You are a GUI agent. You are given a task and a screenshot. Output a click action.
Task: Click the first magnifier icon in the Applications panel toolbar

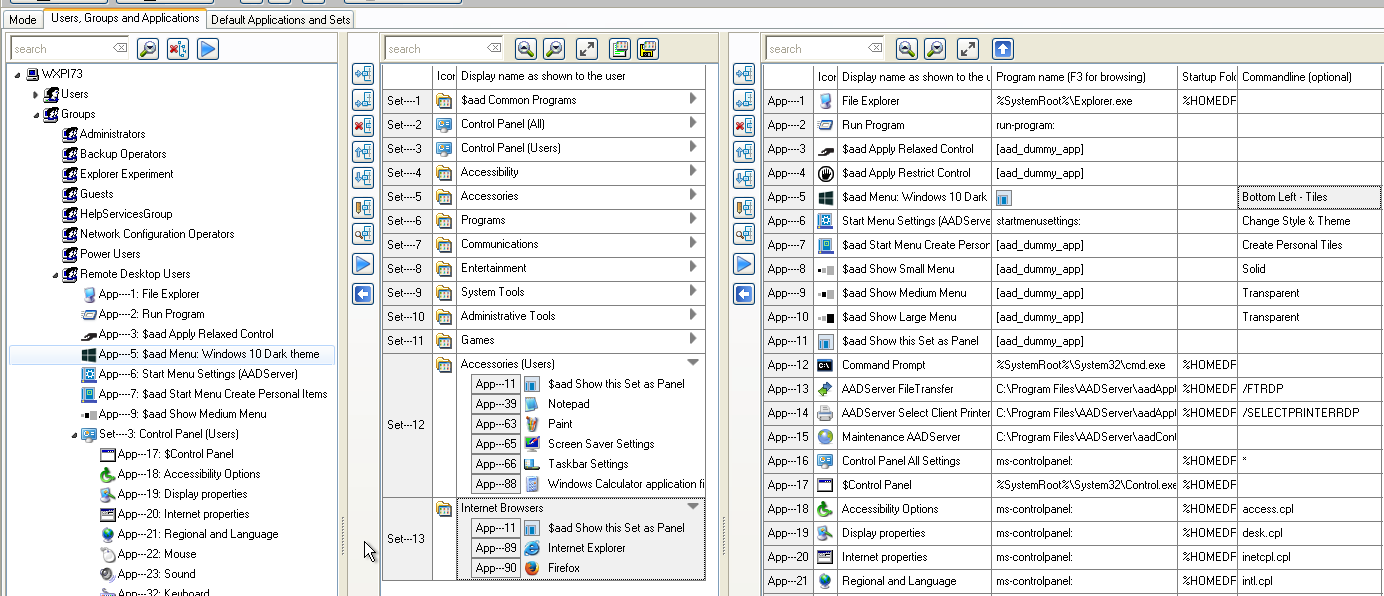pyautogui.click(x=906, y=49)
